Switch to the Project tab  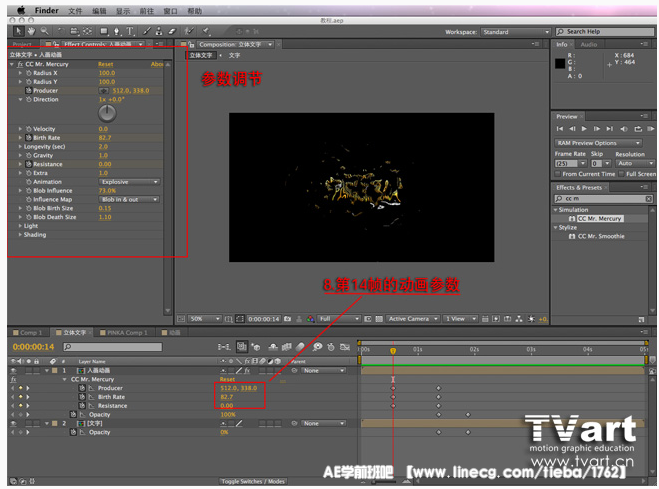click(x=22, y=45)
